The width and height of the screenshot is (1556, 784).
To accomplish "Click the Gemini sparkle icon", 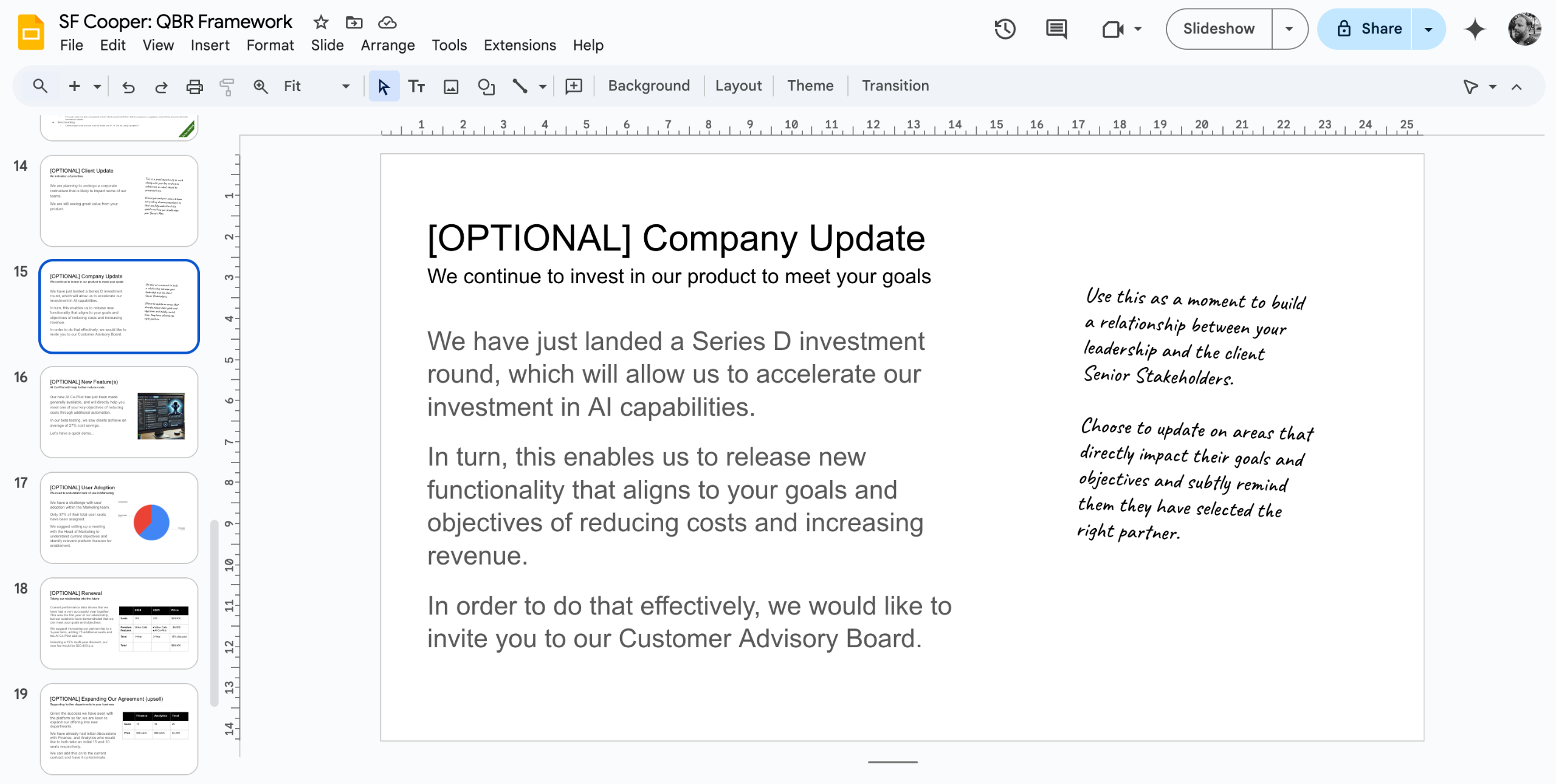I will [1475, 29].
